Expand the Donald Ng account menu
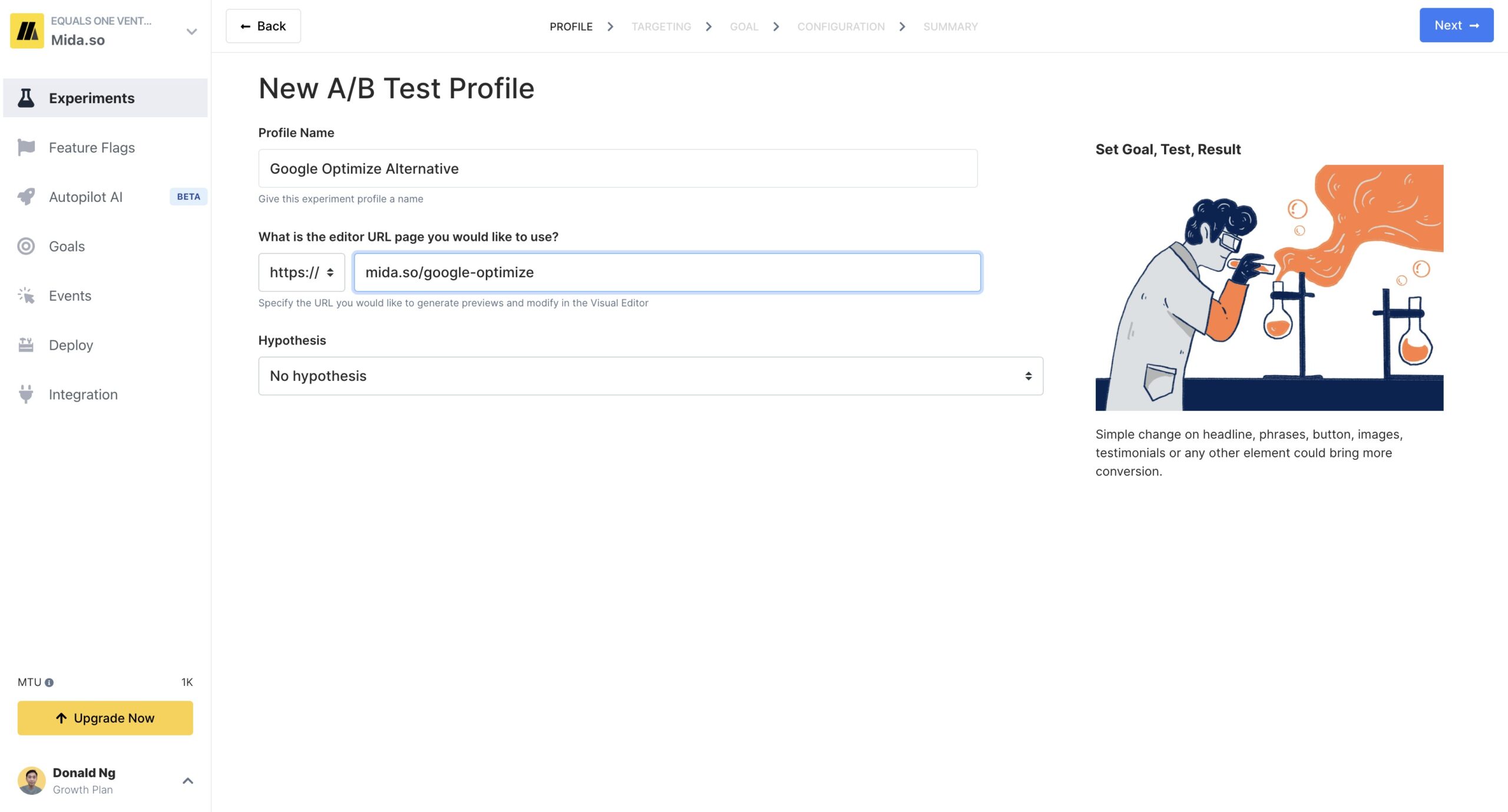Screen dimensions: 1508x812 (x=187, y=781)
